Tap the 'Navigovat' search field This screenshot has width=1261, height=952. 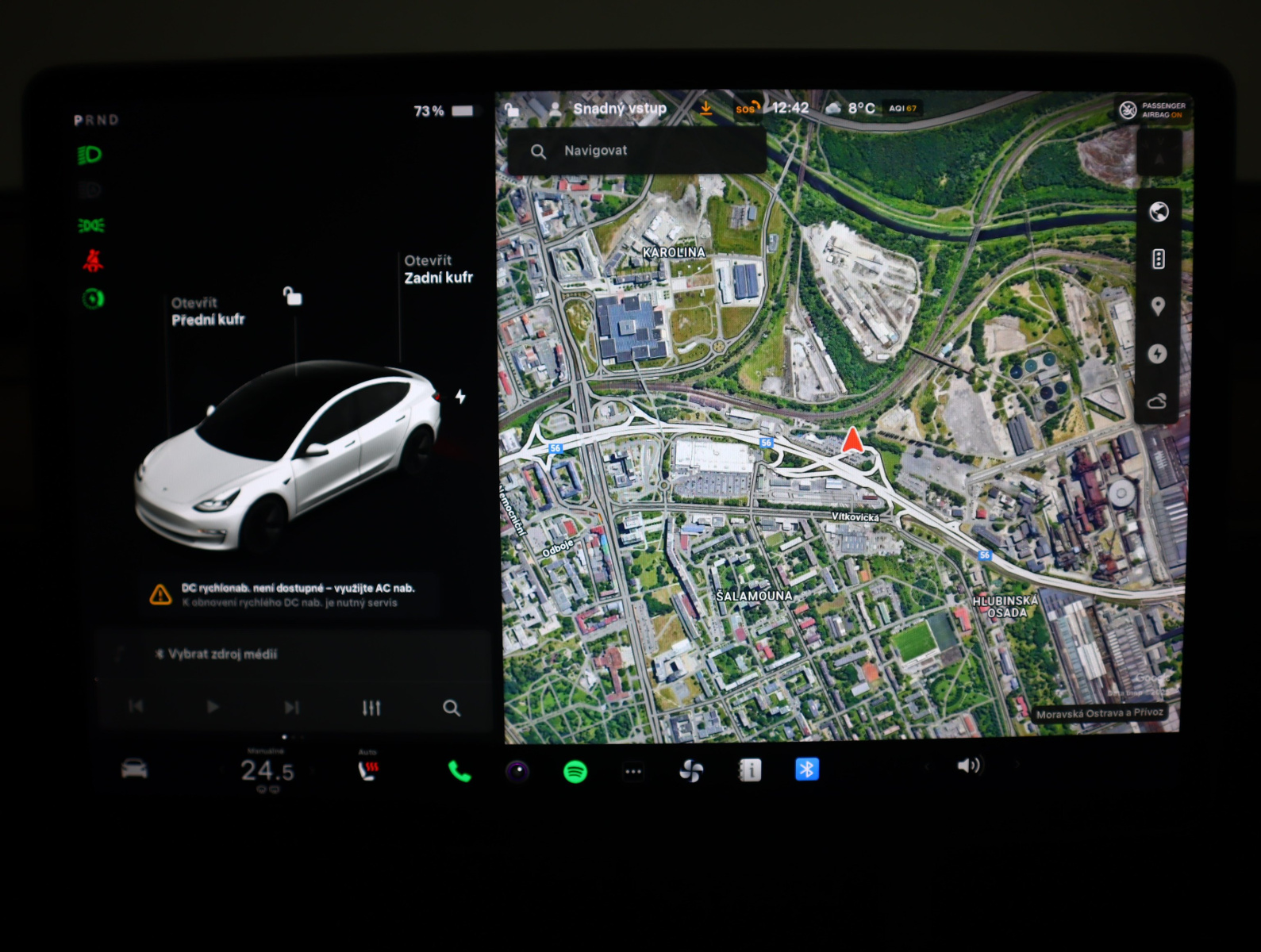pos(636,151)
